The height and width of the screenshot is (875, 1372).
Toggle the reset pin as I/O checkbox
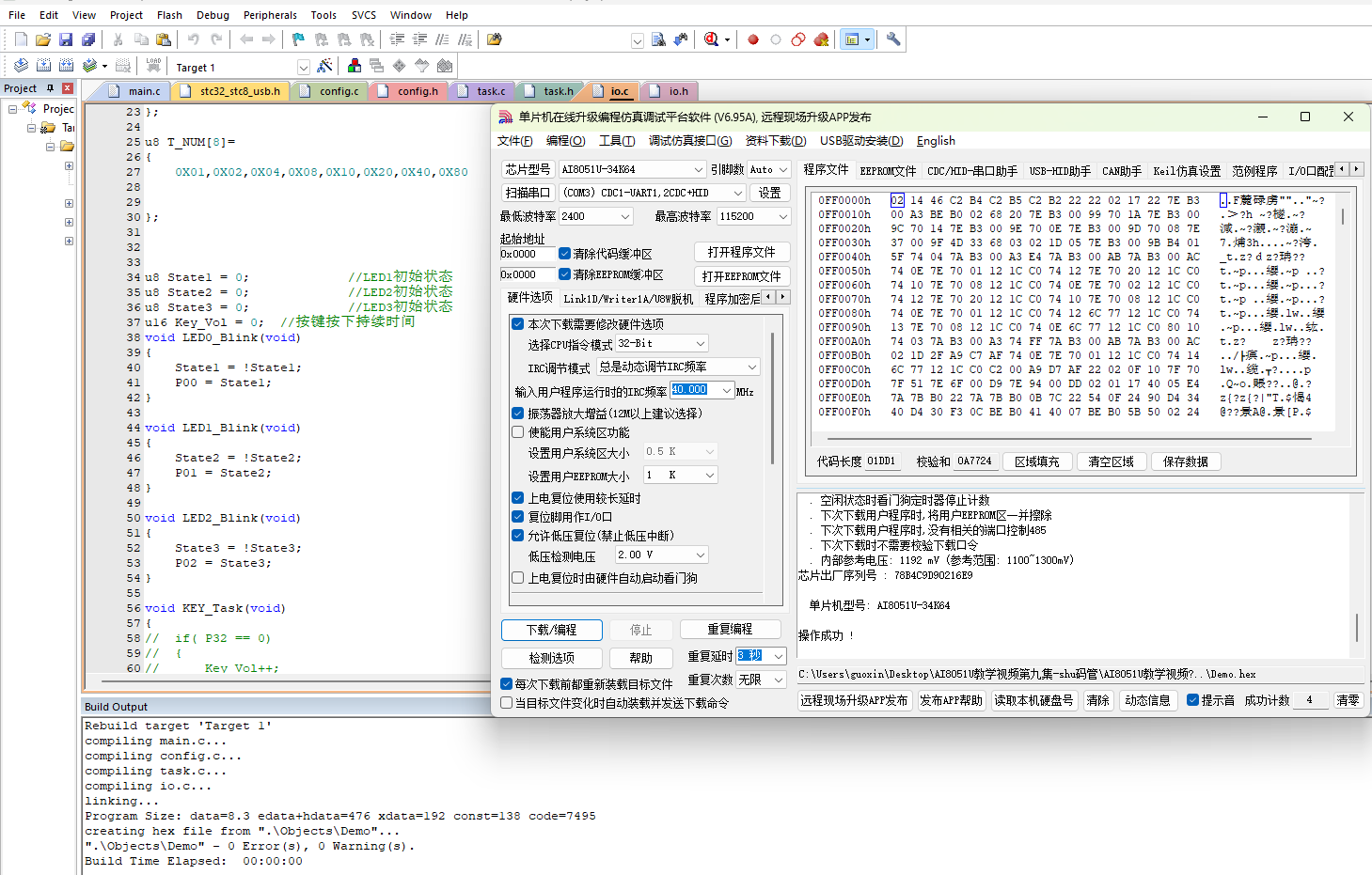click(517, 517)
